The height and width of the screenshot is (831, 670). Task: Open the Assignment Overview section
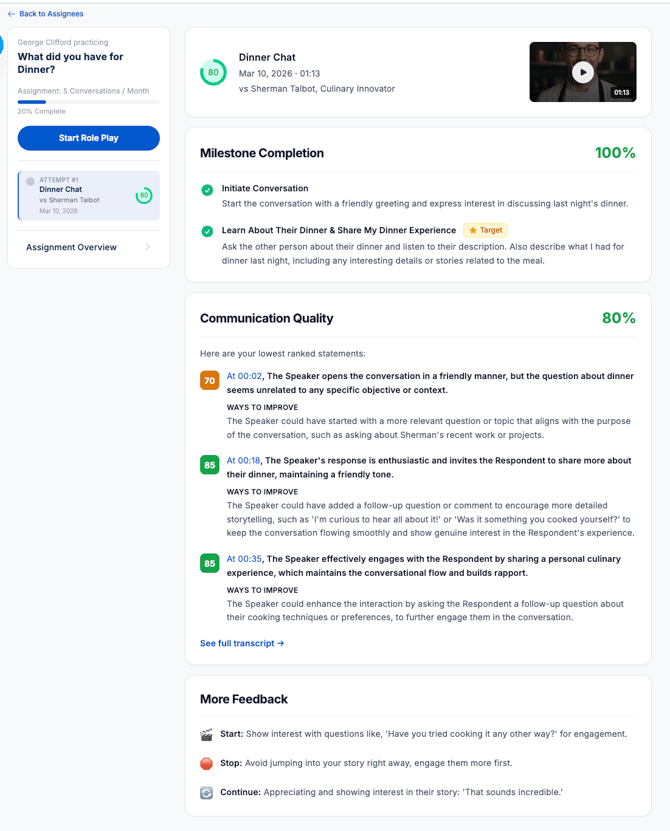(x=72, y=247)
